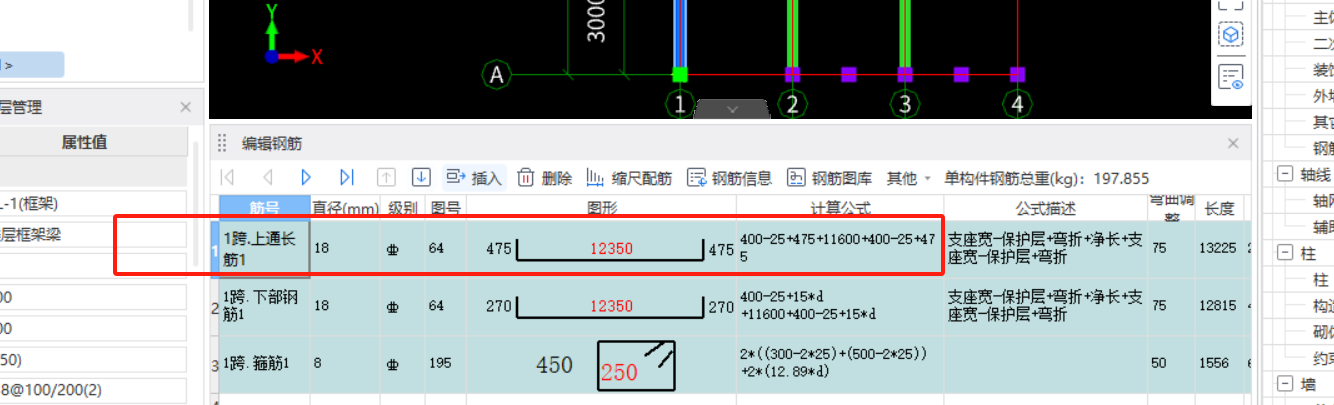Click the 直径(mm) column header
1334x405 pixels.
[x=345, y=208]
